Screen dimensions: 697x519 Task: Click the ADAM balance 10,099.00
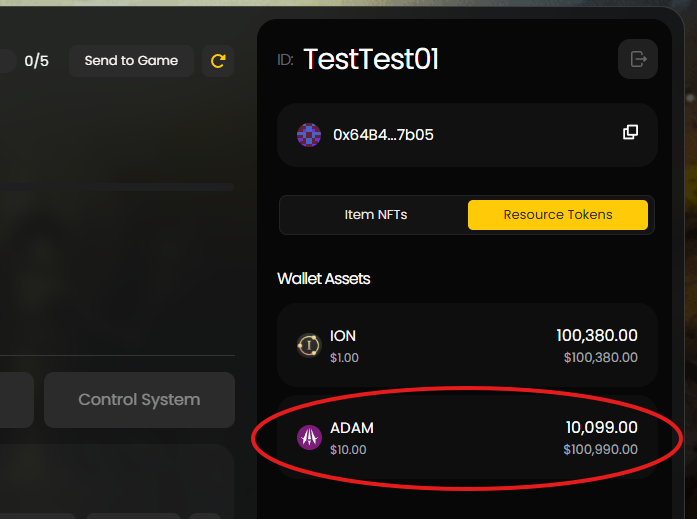tap(601, 428)
